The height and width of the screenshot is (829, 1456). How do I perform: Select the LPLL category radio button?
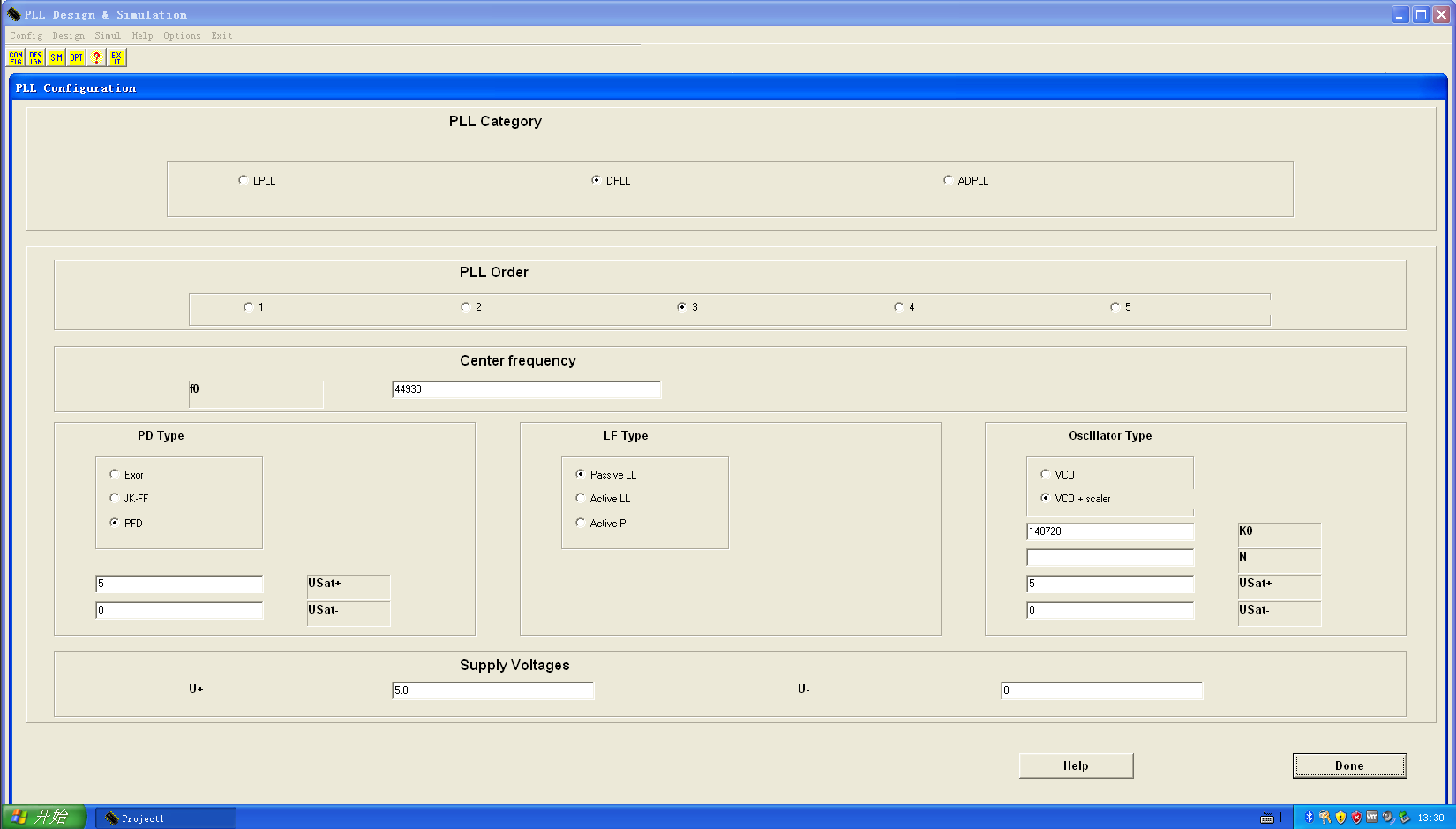click(x=244, y=180)
